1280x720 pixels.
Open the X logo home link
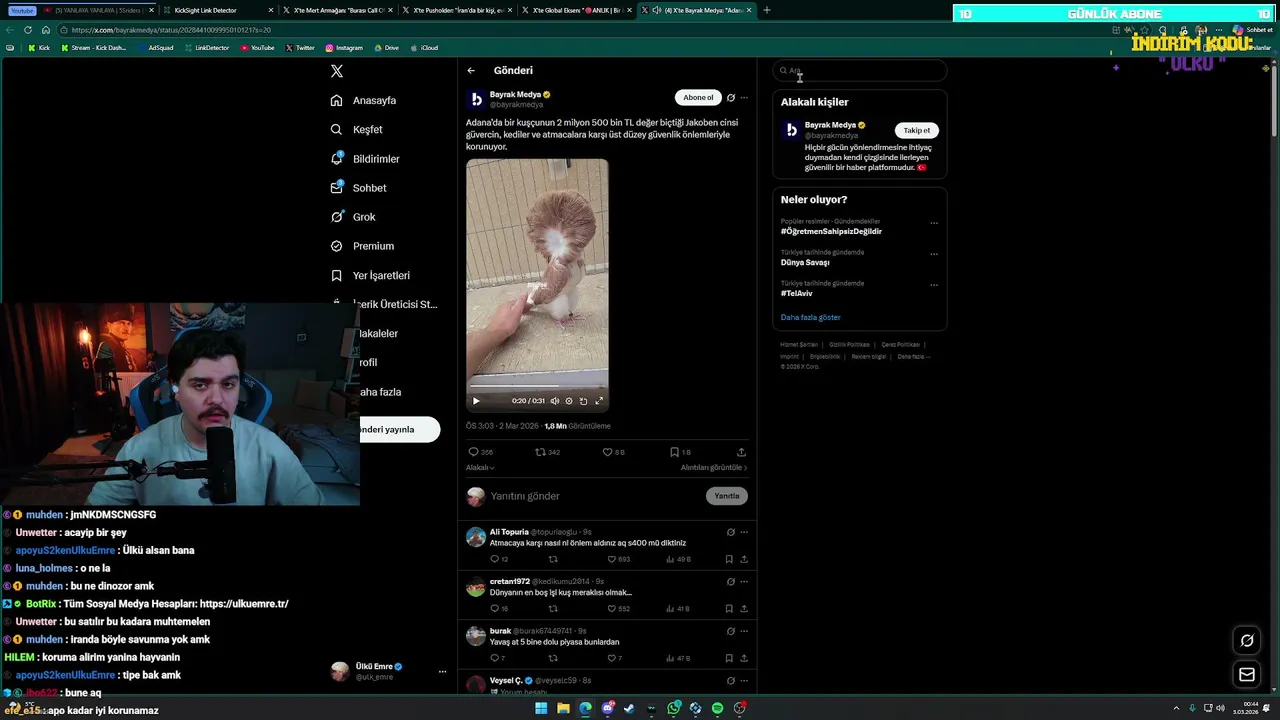337,71
